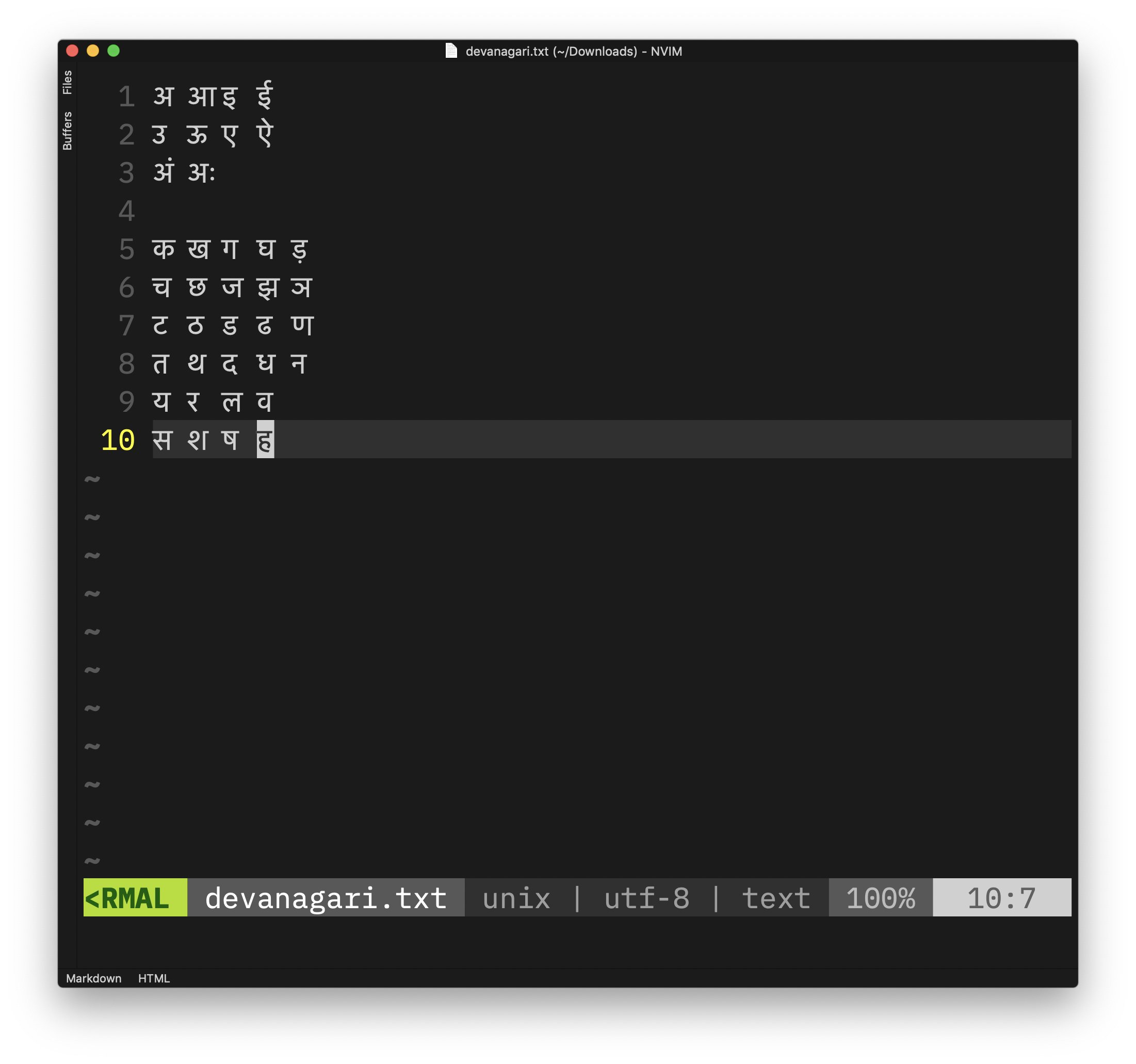Click highlighted line number 10
The image size is (1136, 1064).
click(x=118, y=440)
